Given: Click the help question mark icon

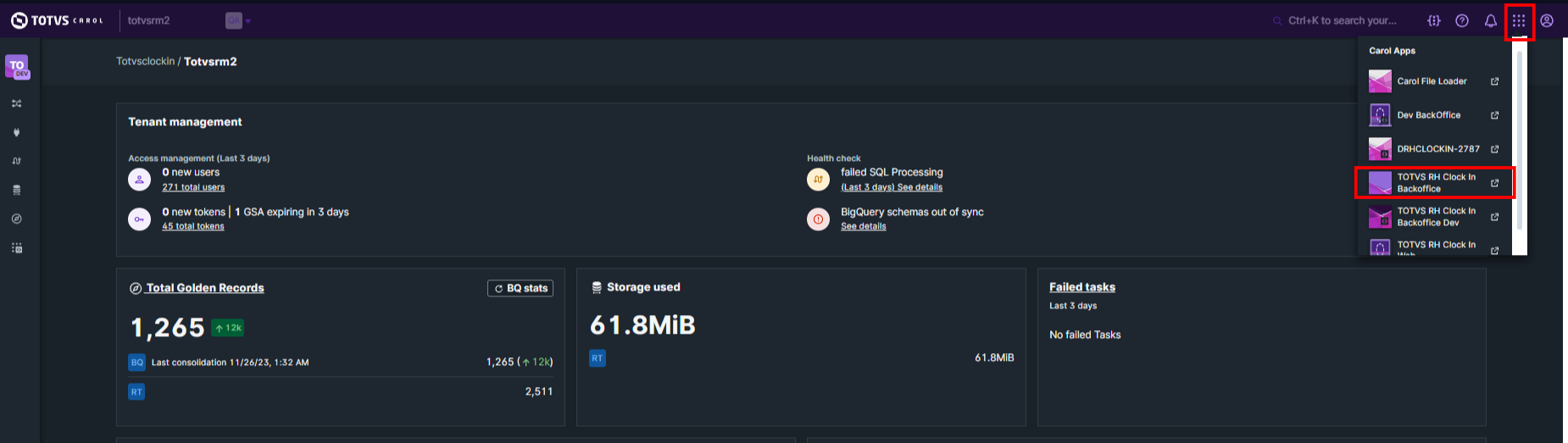Looking at the screenshot, I should [x=1462, y=21].
